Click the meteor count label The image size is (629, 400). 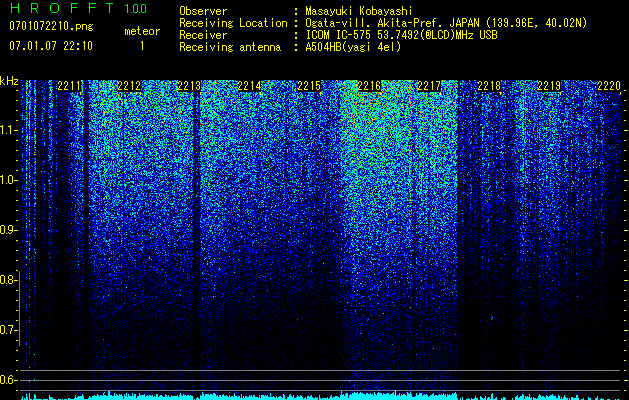pyautogui.click(x=142, y=31)
